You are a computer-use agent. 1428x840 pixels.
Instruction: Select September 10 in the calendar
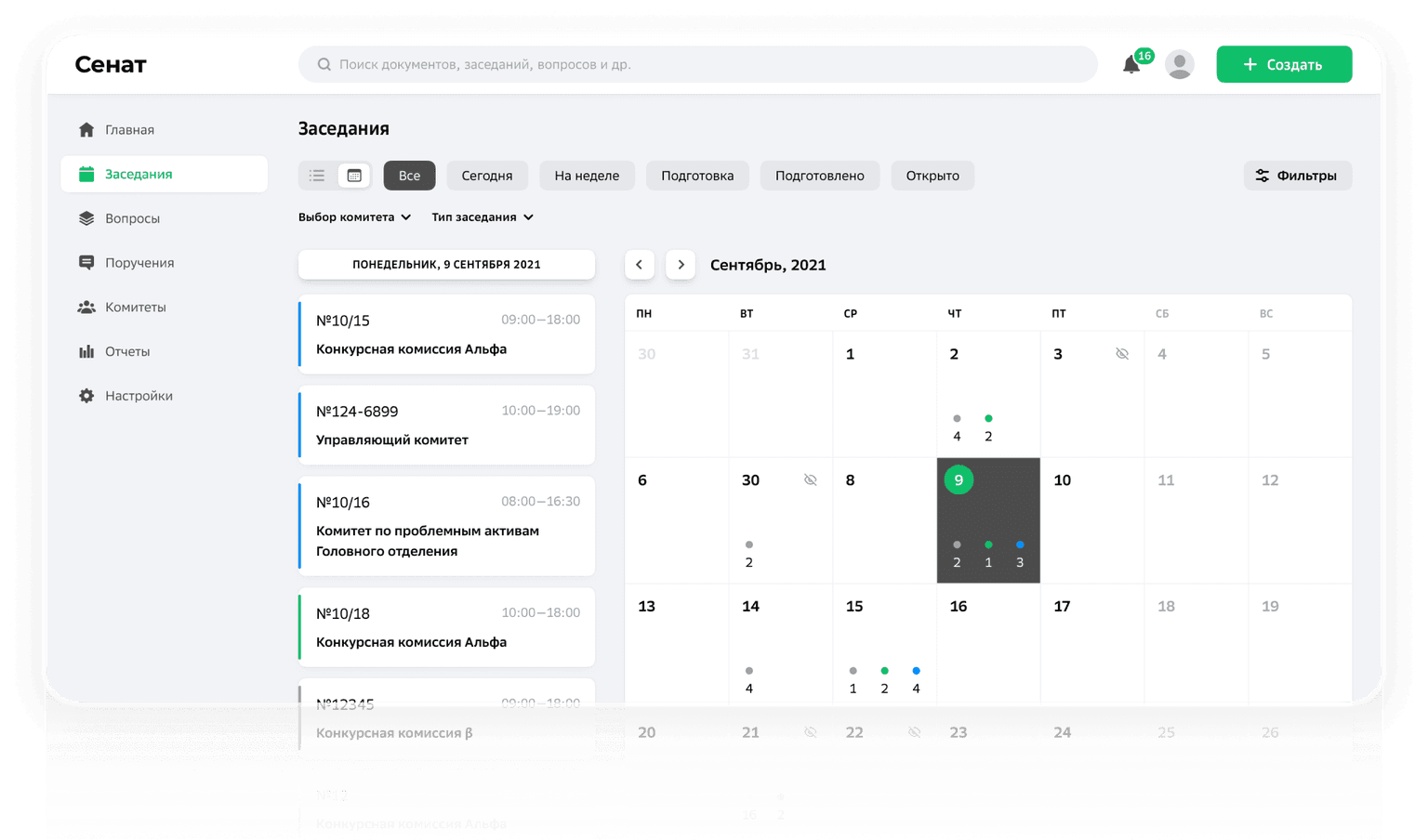click(1092, 520)
